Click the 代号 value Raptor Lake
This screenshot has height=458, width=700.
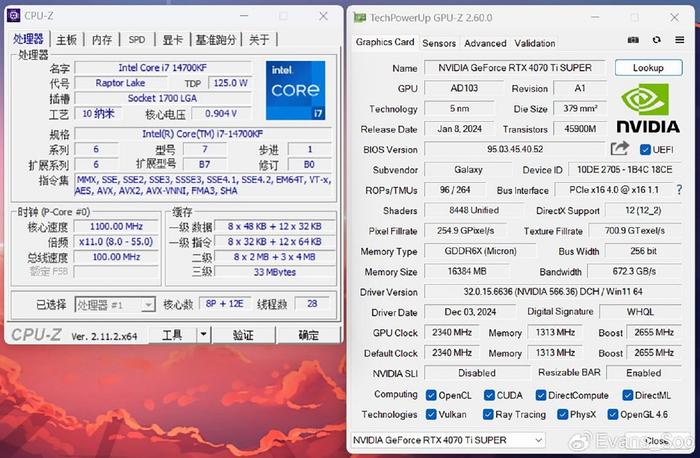coord(121,83)
